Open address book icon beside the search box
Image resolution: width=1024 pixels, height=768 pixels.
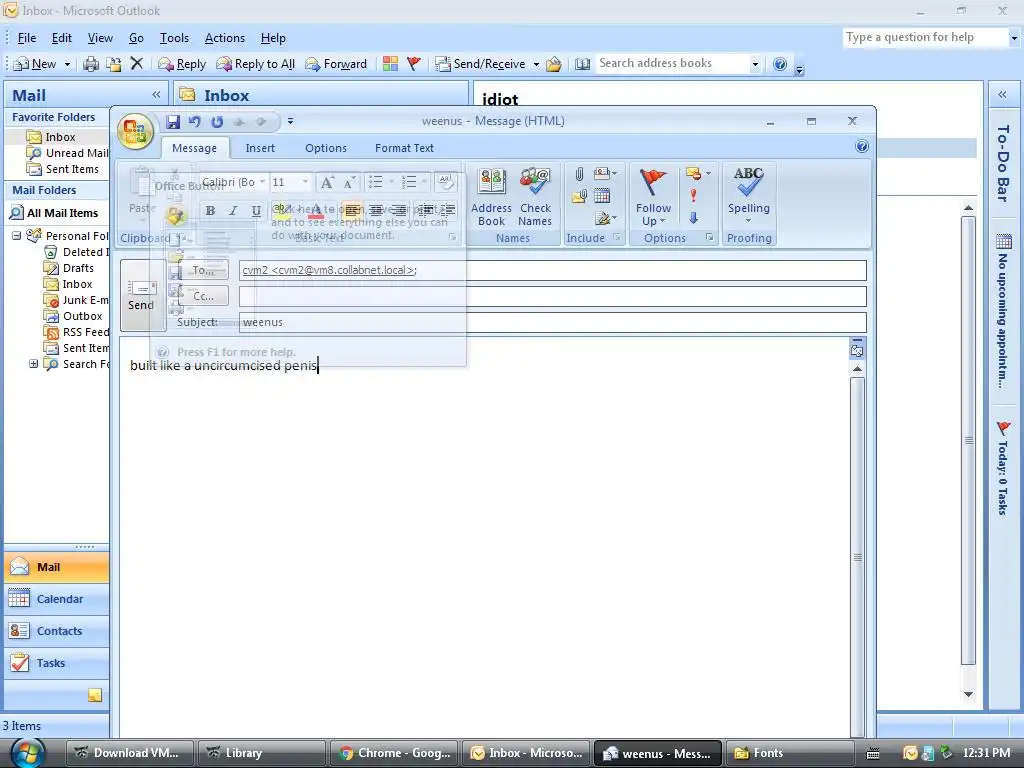click(583, 64)
